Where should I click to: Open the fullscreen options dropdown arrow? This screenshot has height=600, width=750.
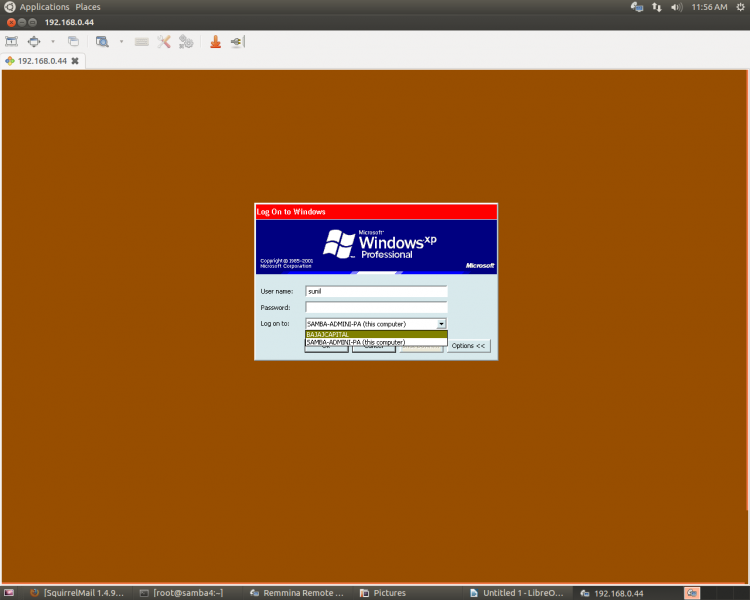pyautogui.click(x=53, y=42)
